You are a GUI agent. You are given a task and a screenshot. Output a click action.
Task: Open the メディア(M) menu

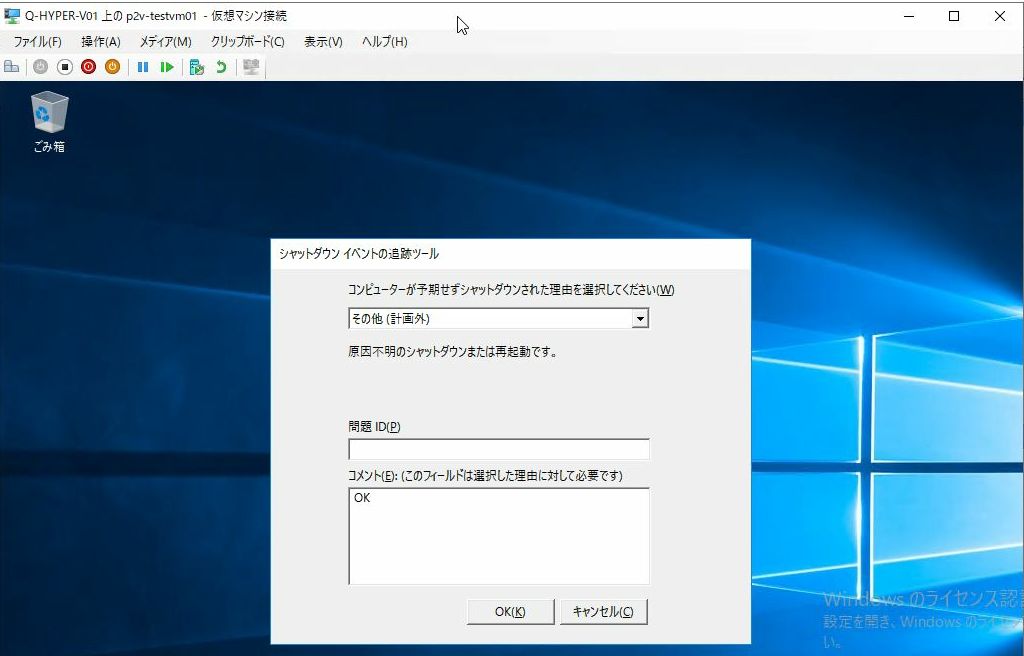[165, 42]
